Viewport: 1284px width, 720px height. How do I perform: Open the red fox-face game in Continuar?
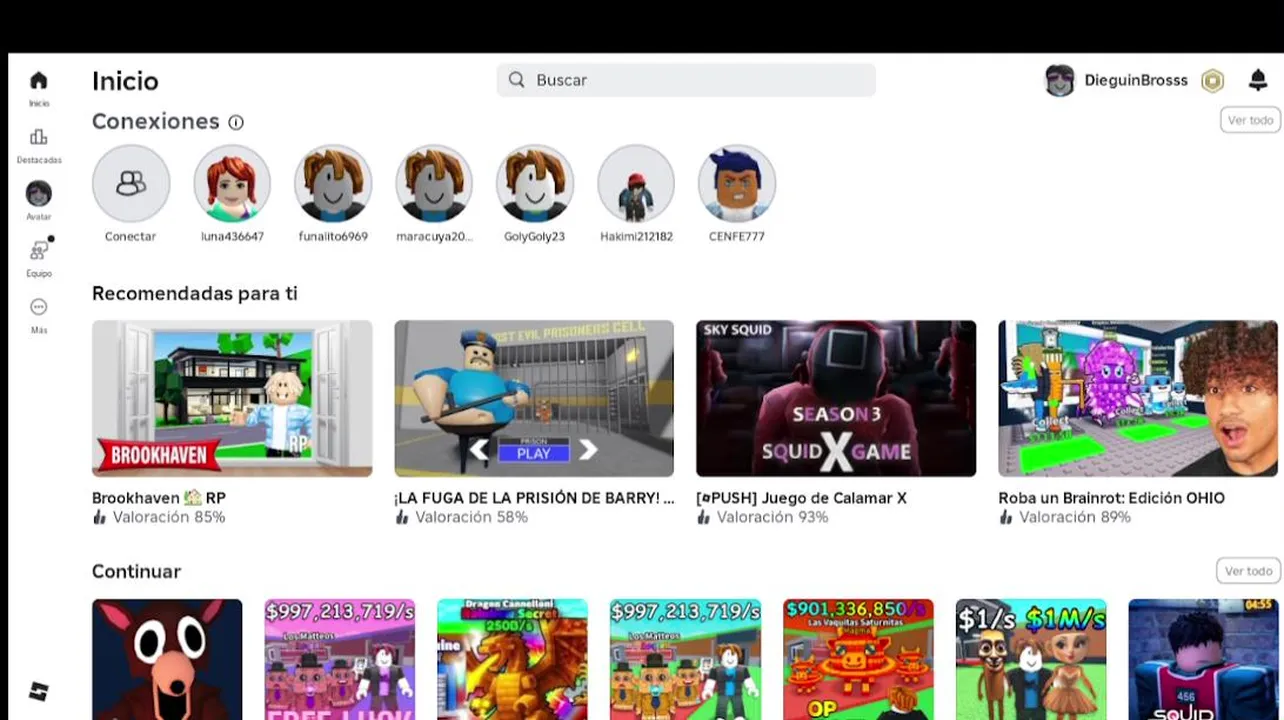[x=167, y=659]
